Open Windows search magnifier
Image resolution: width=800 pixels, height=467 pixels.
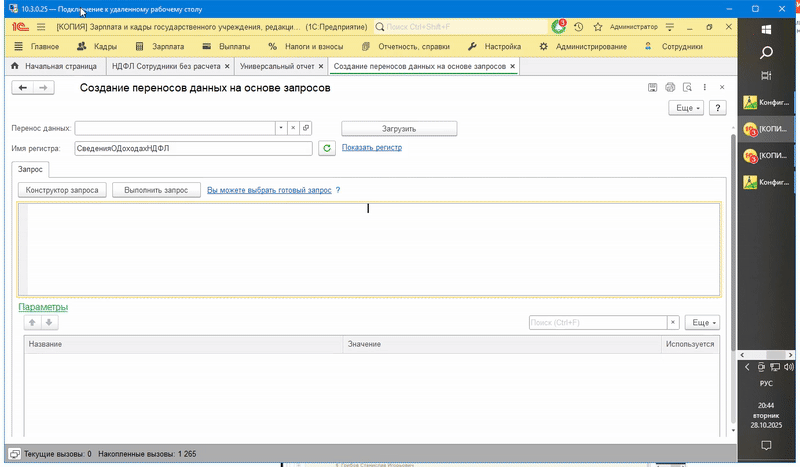(766, 53)
